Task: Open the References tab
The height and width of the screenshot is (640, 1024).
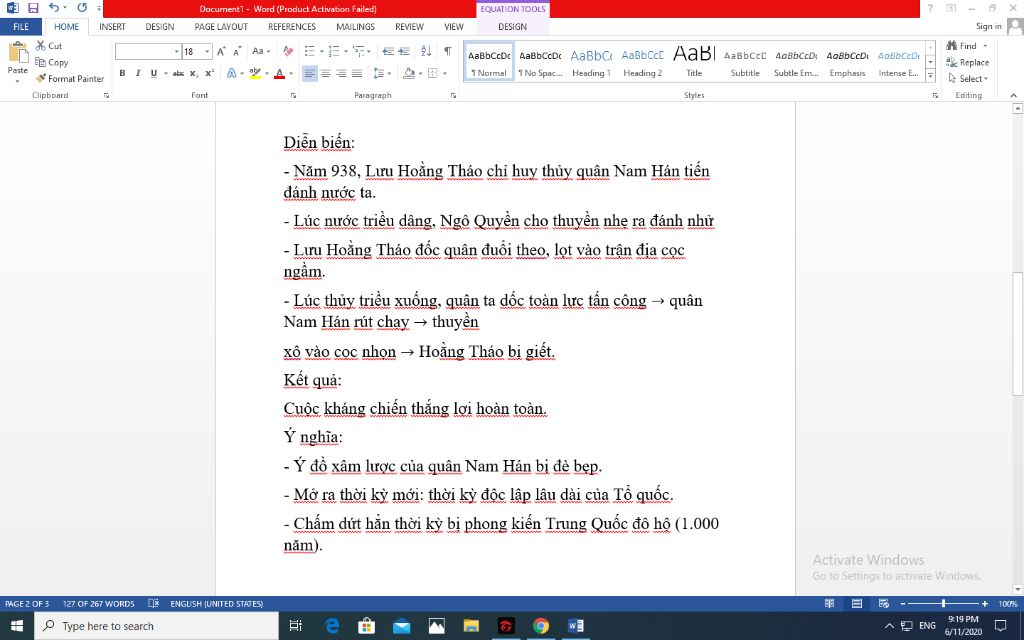Action: tap(291, 27)
